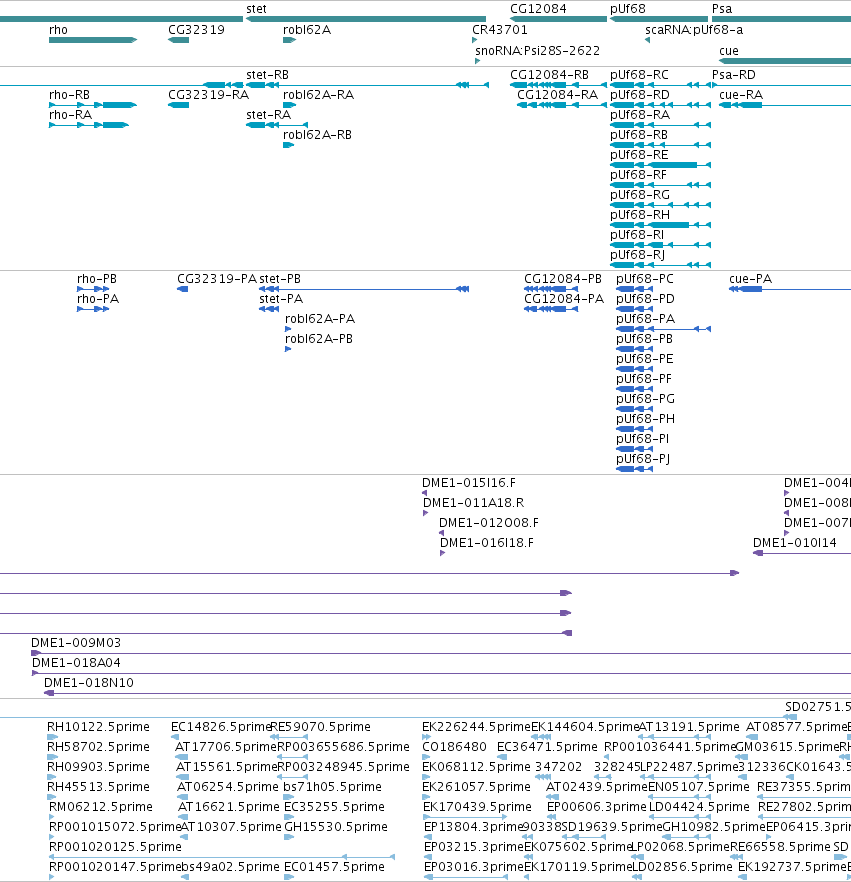Click the cue gene label

[x=728, y=51]
